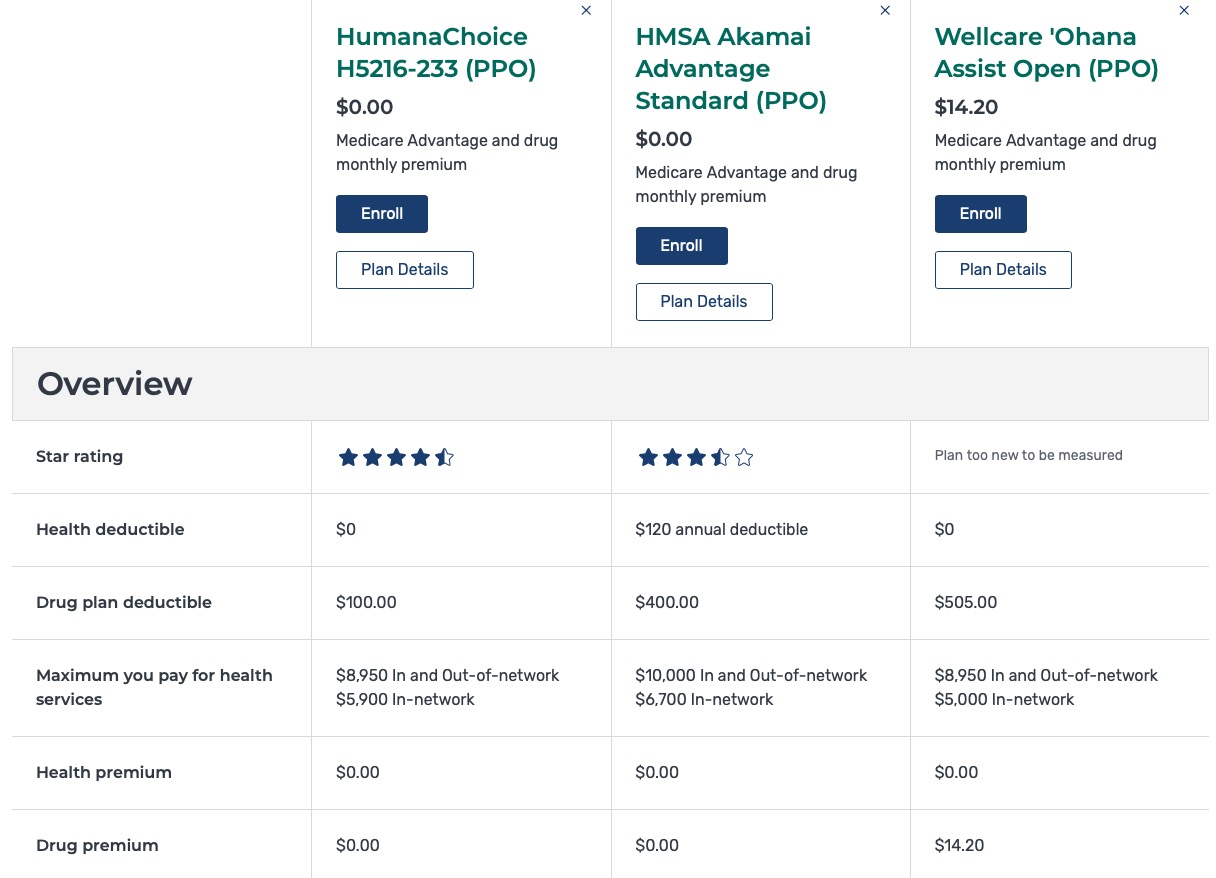Click the HMSA Akamai three-and-a-half star rating
This screenshot has width=1216, height=878.
click(x=695, y=457)
